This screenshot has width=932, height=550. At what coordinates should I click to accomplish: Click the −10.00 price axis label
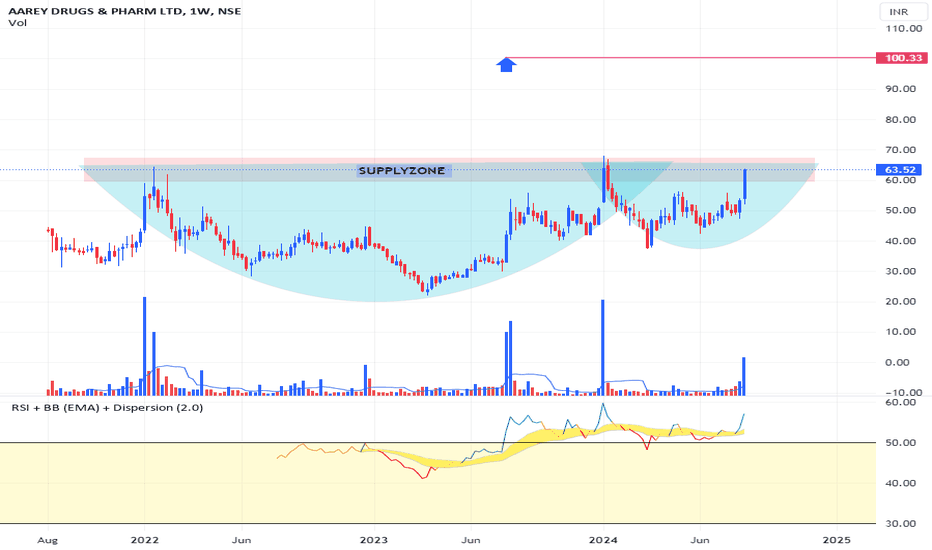point(903,392)
